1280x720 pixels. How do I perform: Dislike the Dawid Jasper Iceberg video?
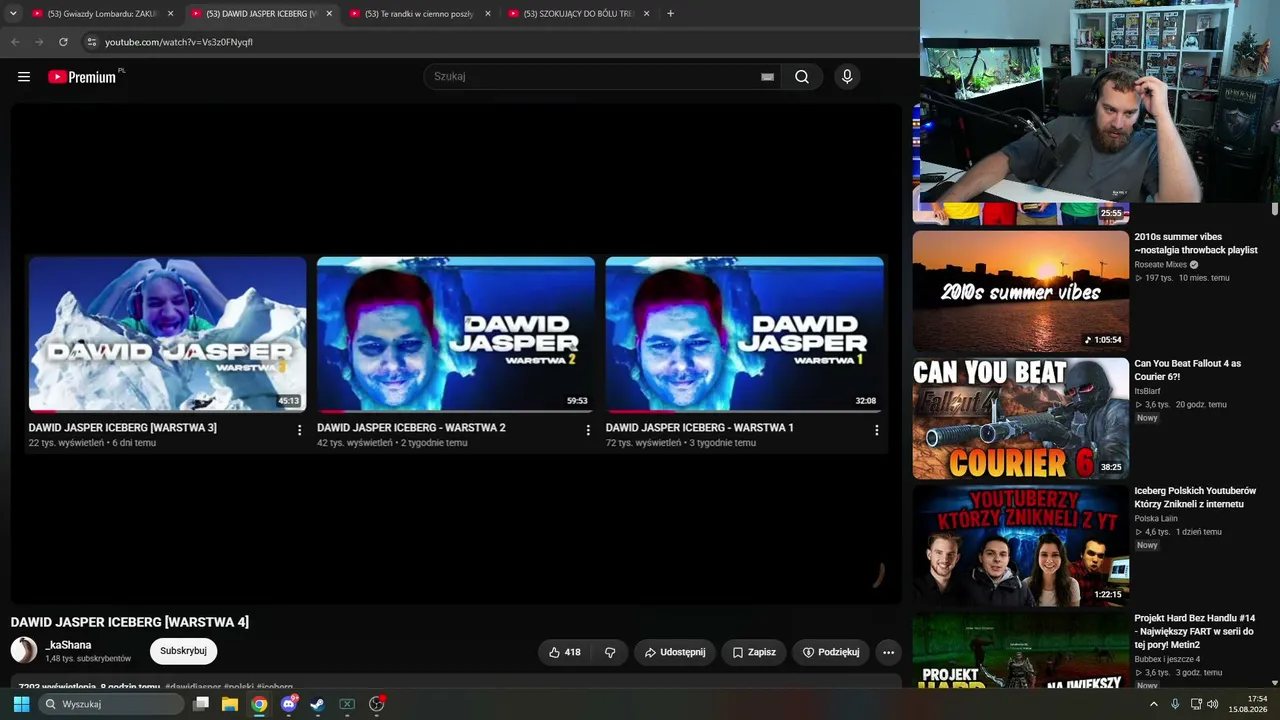pos(610,652)
